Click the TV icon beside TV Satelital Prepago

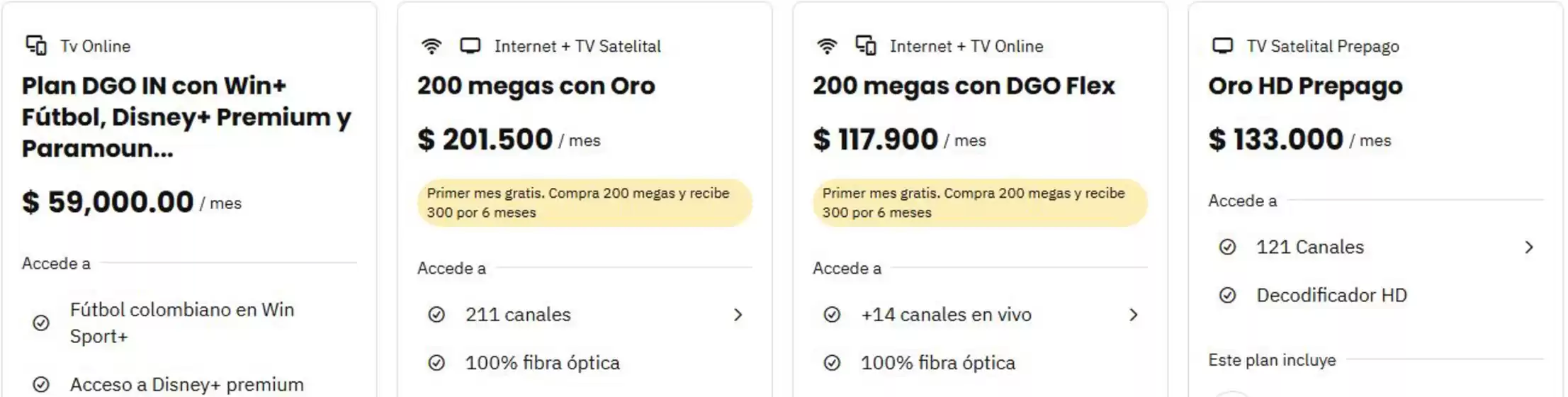[x=1222, y=46]
